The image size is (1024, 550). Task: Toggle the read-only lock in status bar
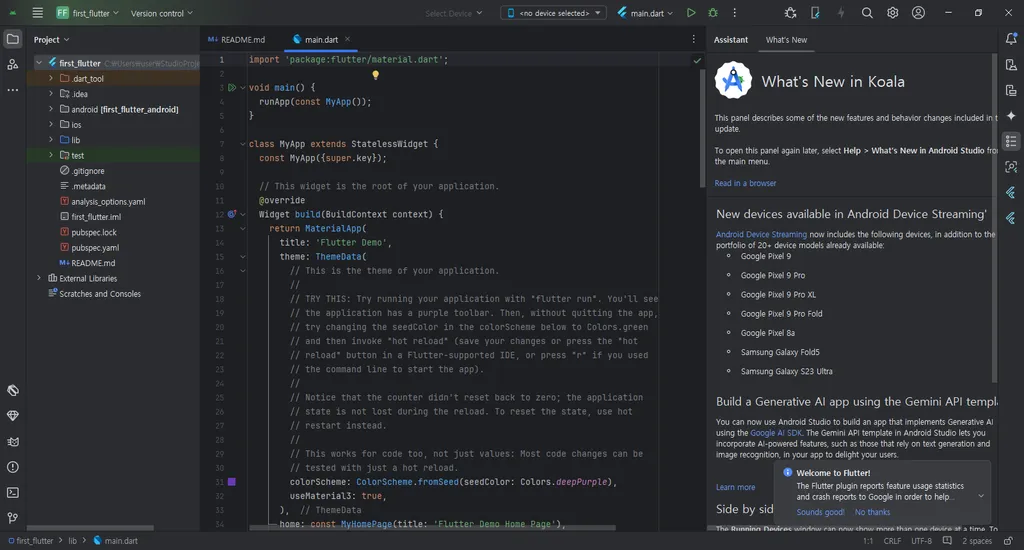point(1008,541)
